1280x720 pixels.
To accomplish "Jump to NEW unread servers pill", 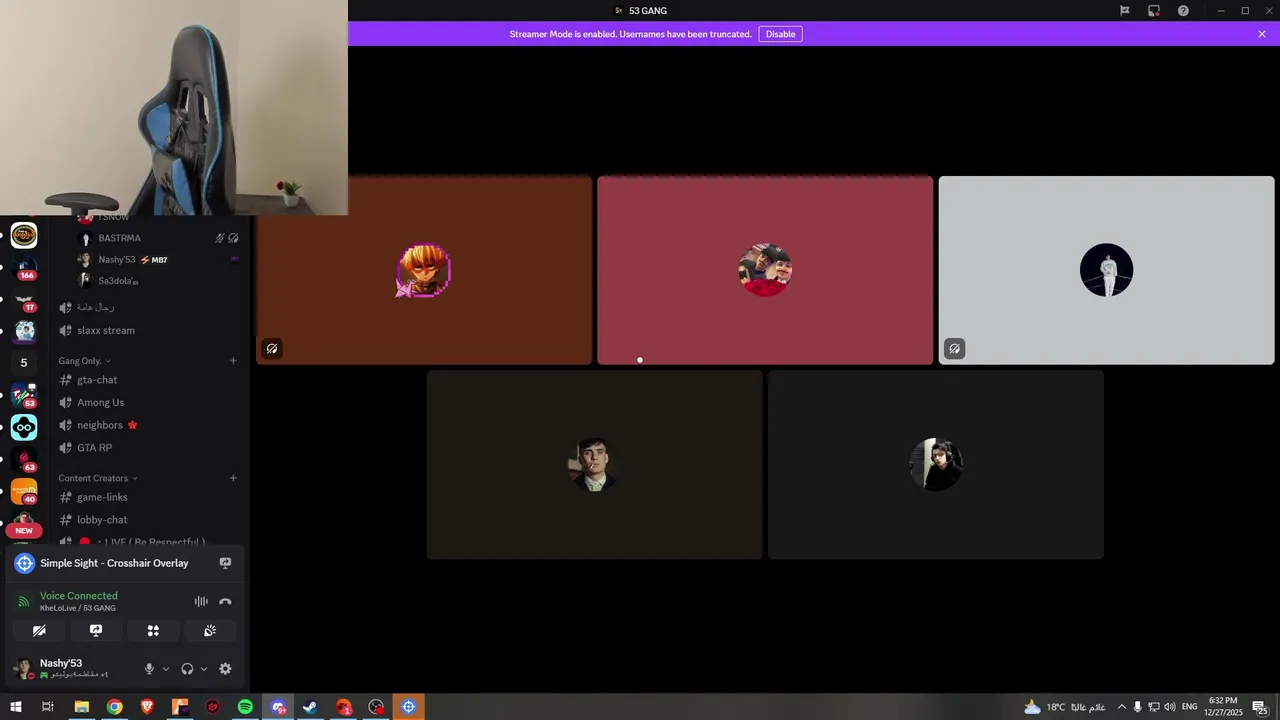I will point(24,531).
